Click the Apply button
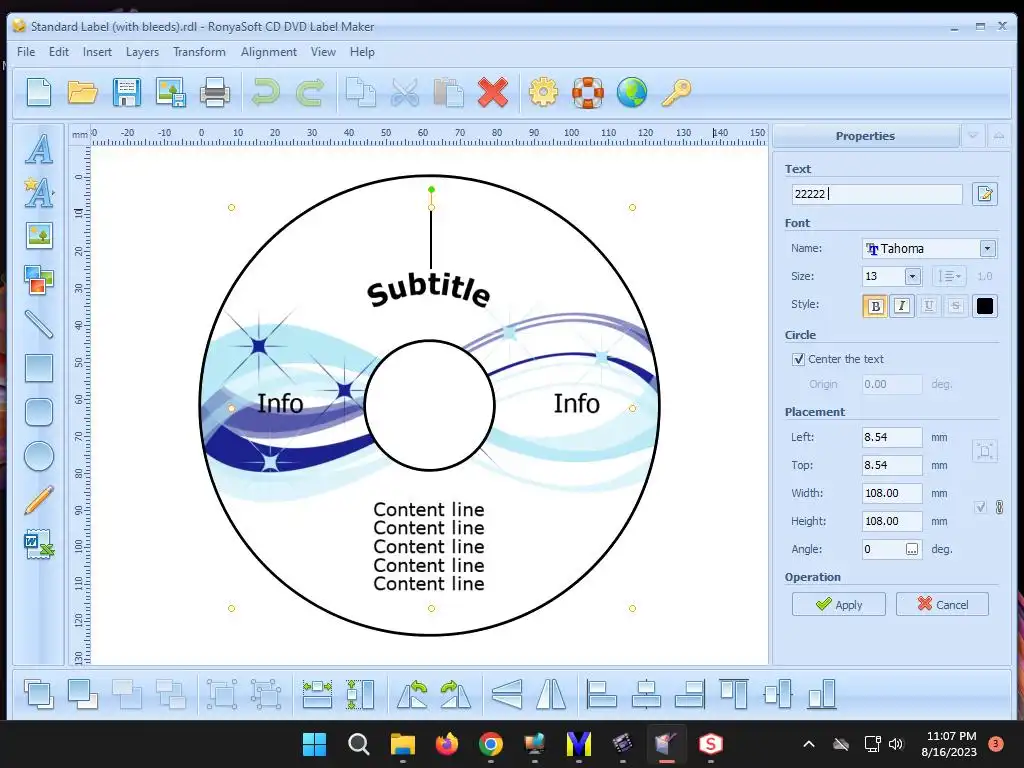 pyautogui.click(x=839, y=604)
